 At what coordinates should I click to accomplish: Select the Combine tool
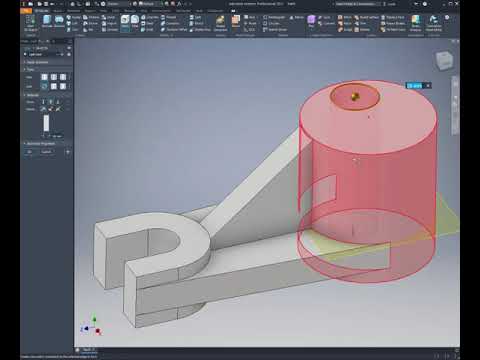click(x=170, y=23)
